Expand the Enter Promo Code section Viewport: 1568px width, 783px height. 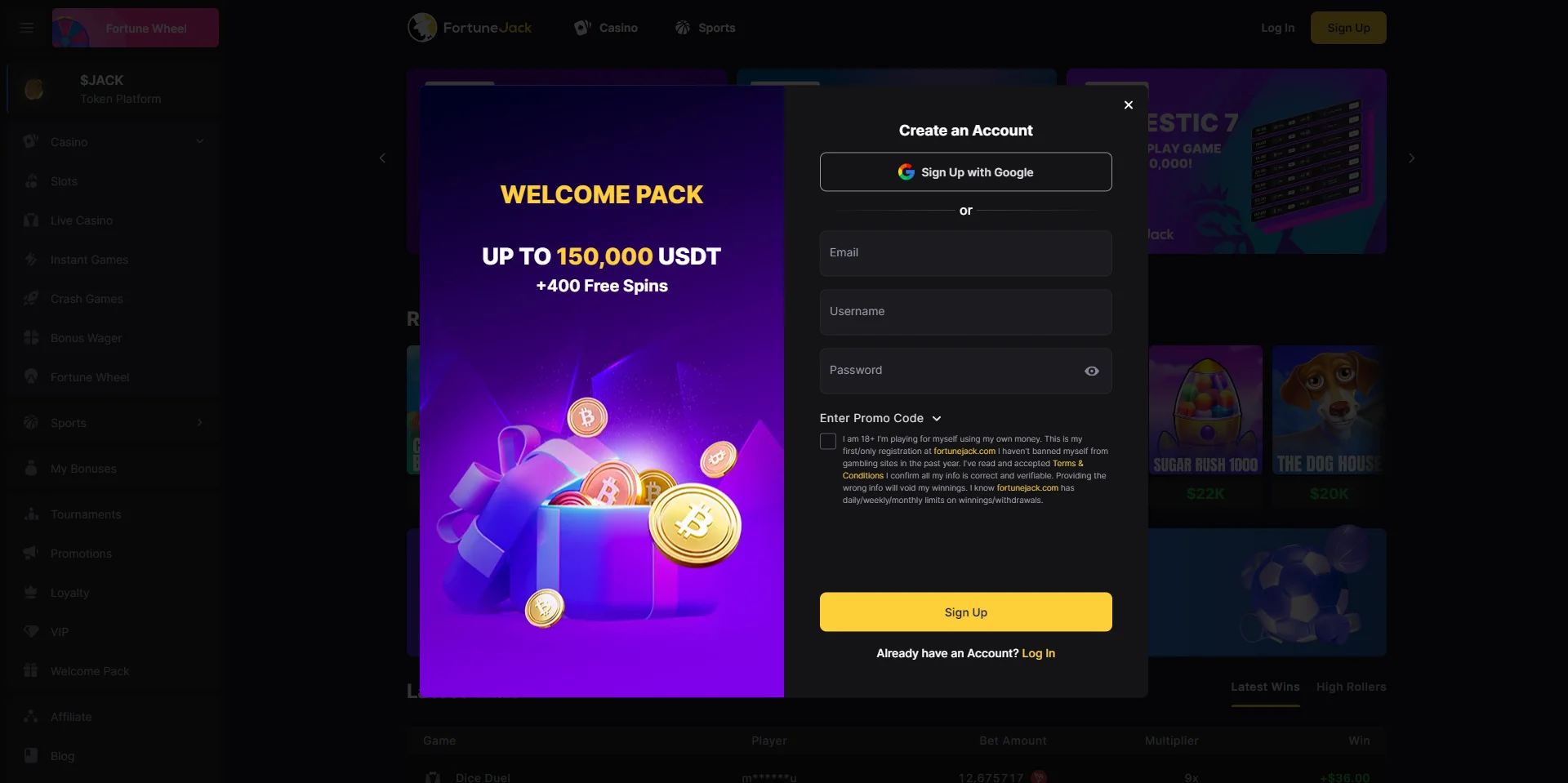880,418
